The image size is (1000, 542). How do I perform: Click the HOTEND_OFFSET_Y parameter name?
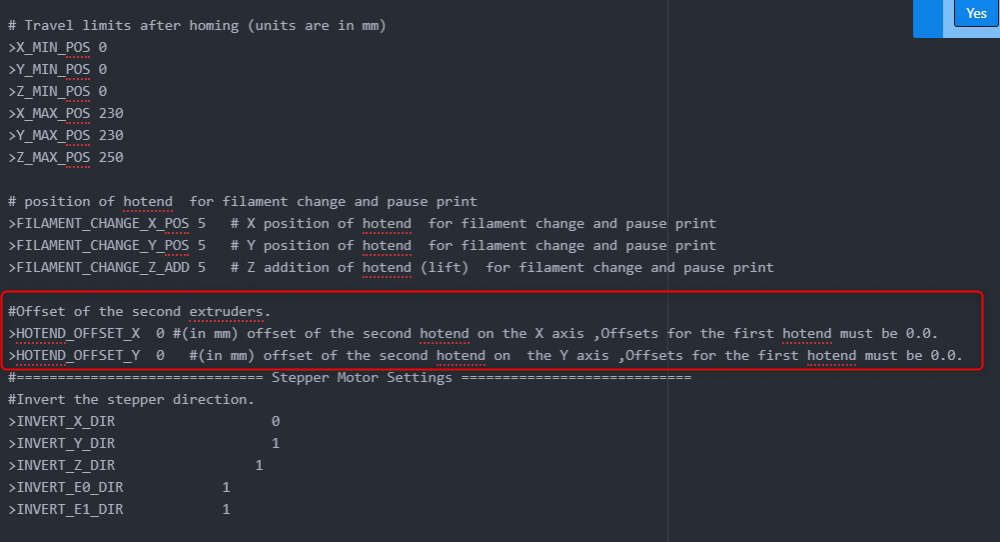tap(78, 356)
